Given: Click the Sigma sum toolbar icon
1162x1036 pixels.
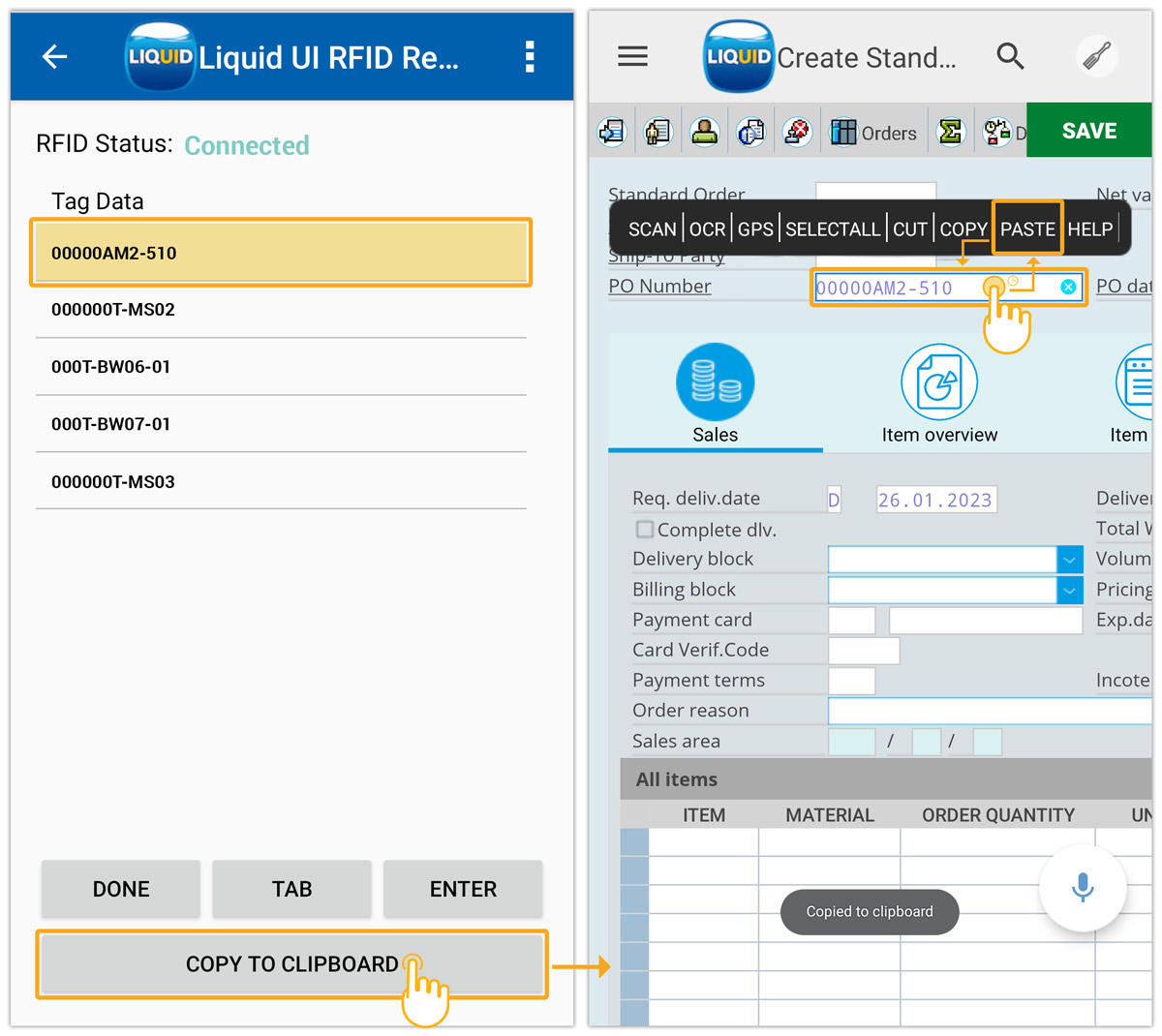Looking at the screenshot, I should (x=950, y=132).
